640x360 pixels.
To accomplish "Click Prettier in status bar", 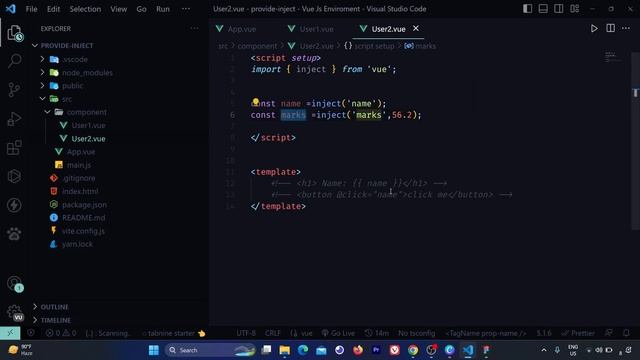I will [x=578, y=333].
